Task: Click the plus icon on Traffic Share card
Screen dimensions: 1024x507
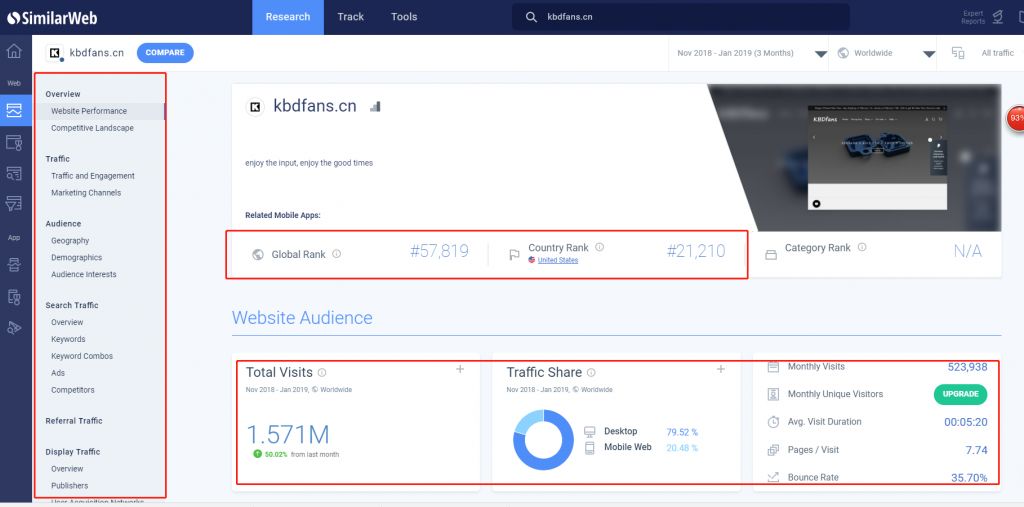Action: [720, 370]
